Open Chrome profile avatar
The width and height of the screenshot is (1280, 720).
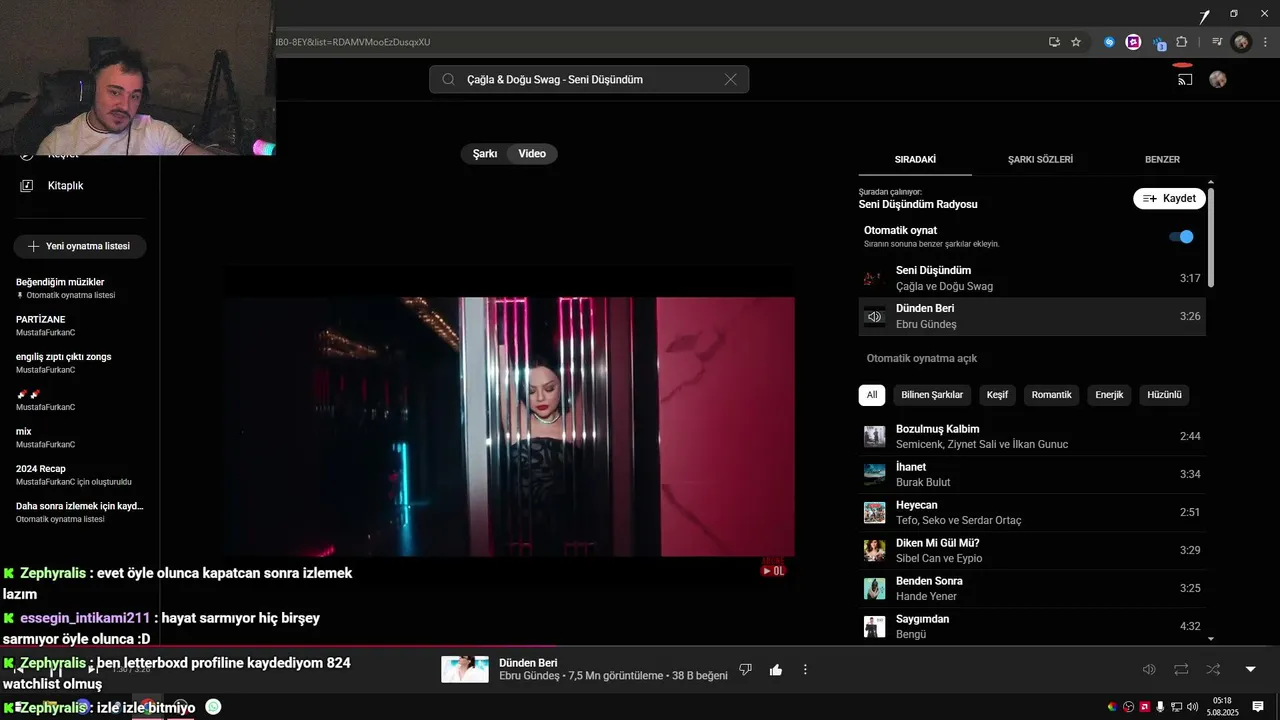tap(1241, 42)
